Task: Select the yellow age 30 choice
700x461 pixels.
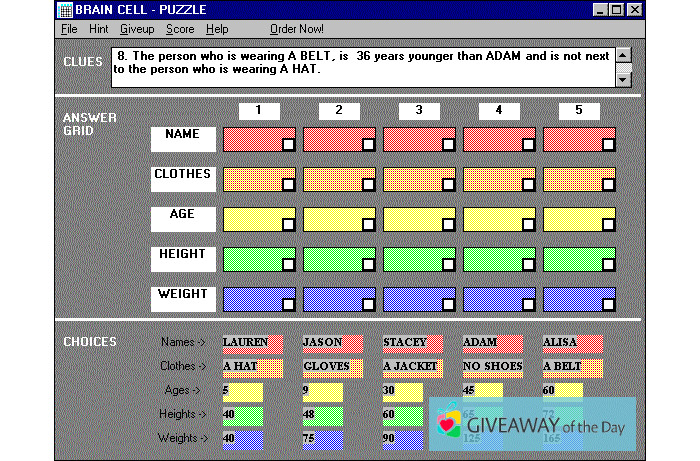Action: 402,391
